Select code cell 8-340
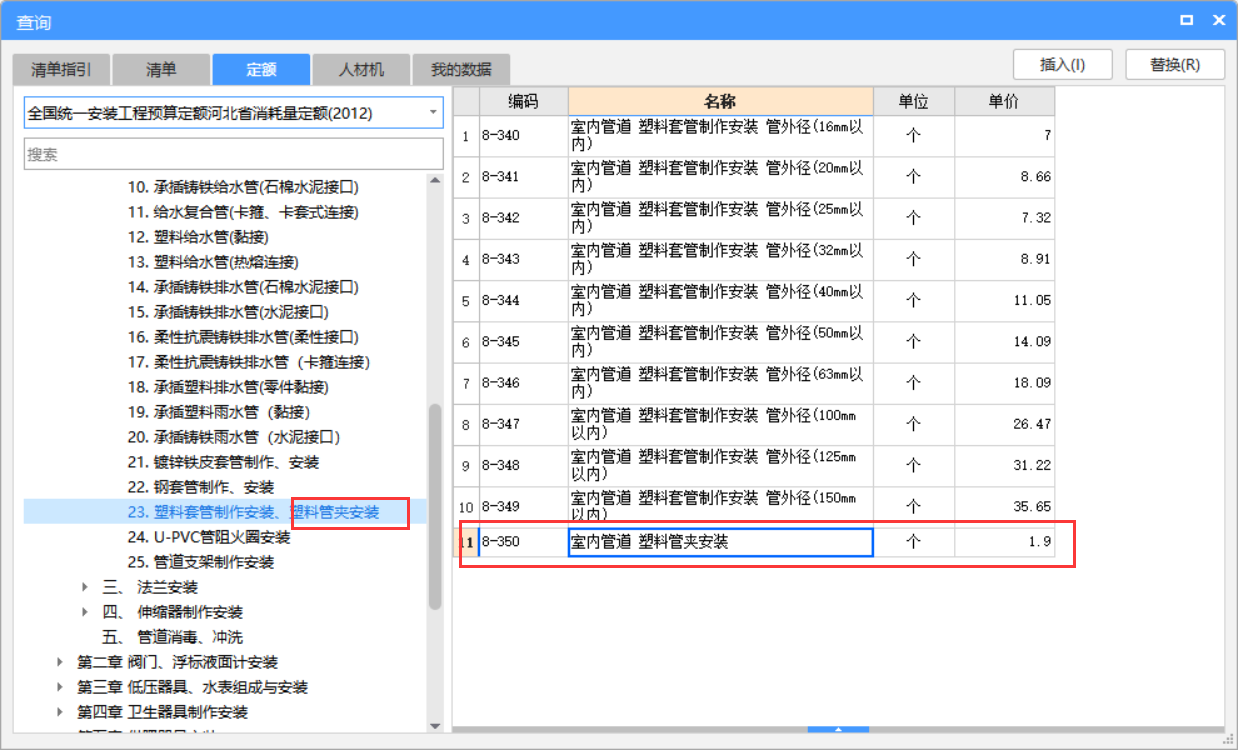Image resolution: width=1238 pixels, height=750 pixels. point(523,136)
